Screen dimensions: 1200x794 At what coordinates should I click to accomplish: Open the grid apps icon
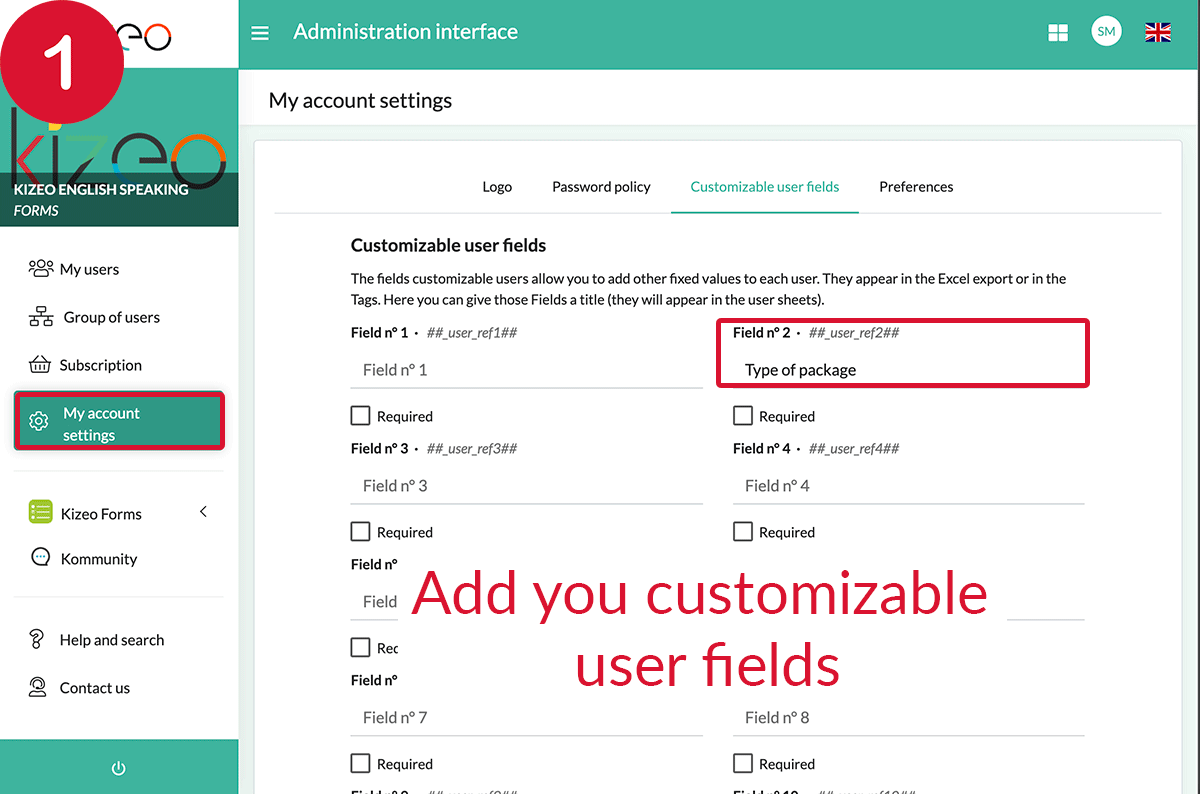click(x=1057, y=33)
